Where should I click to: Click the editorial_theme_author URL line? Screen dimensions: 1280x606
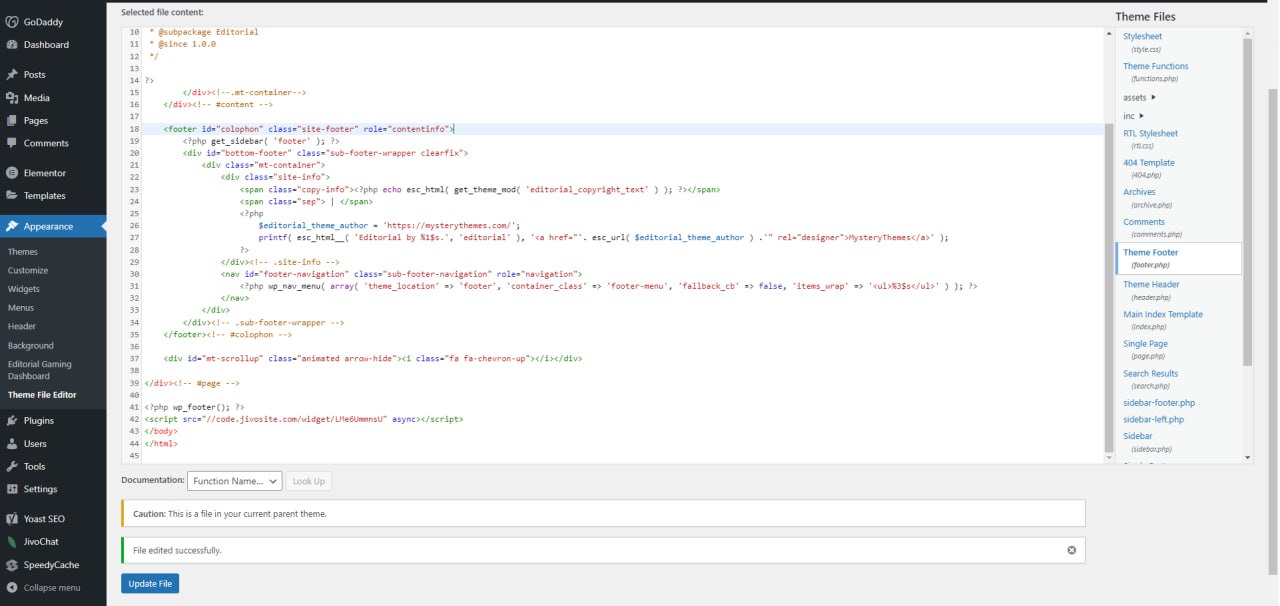click(390, 226)
